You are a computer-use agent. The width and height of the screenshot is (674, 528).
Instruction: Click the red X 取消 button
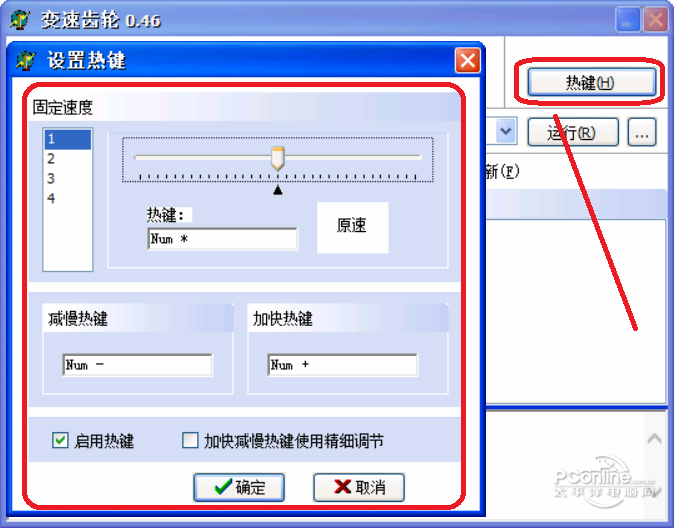[359, 487]
